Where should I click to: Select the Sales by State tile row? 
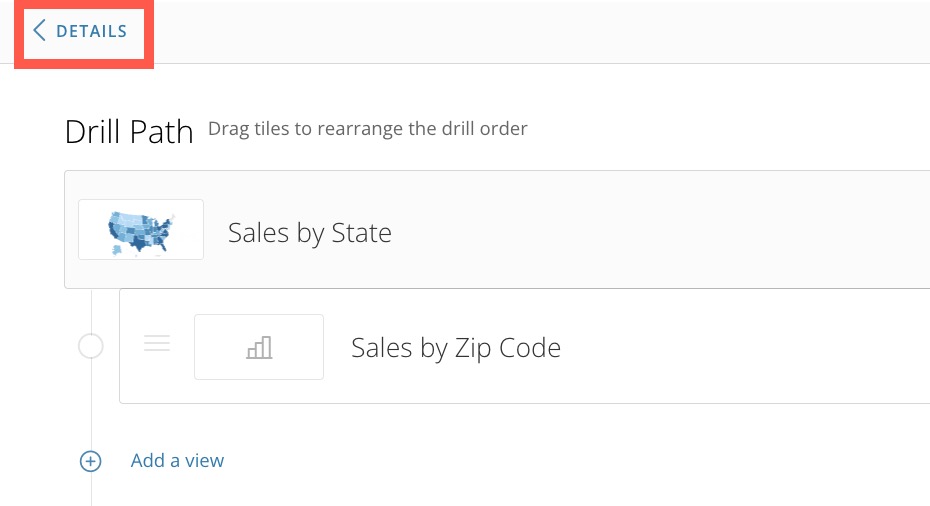pos(497,230)
